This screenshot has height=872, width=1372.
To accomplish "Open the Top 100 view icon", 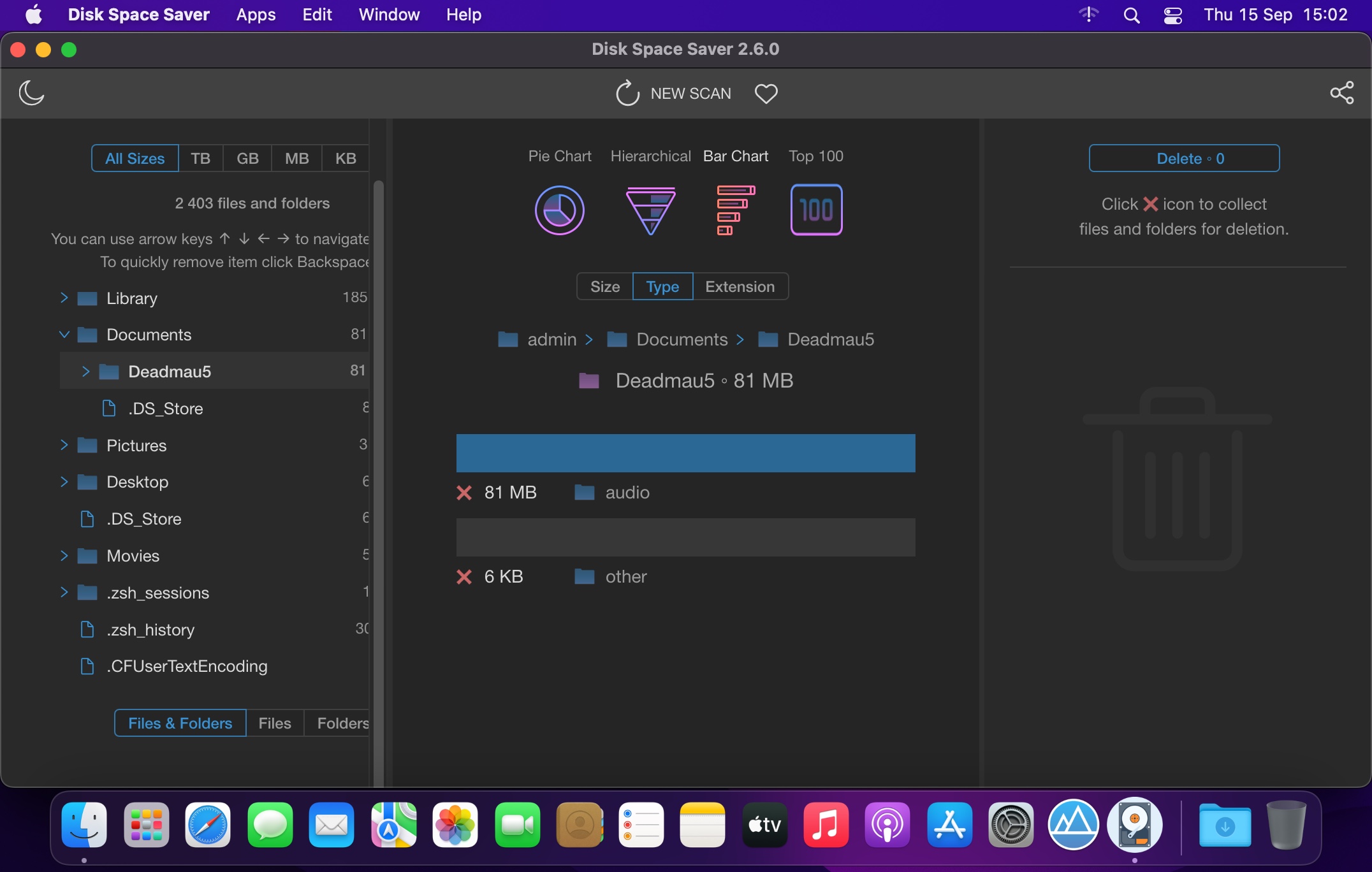I will [816, 210].
